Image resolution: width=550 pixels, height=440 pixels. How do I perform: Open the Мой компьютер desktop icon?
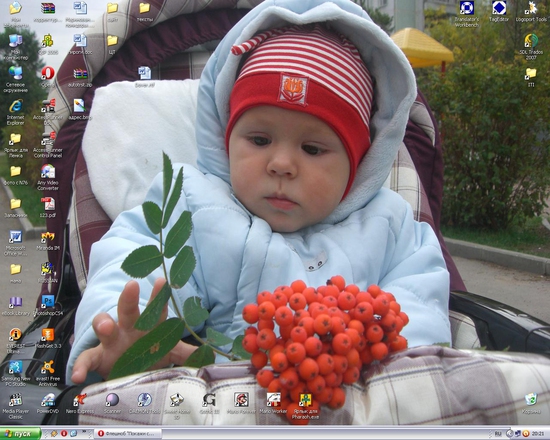click(15, 41)
